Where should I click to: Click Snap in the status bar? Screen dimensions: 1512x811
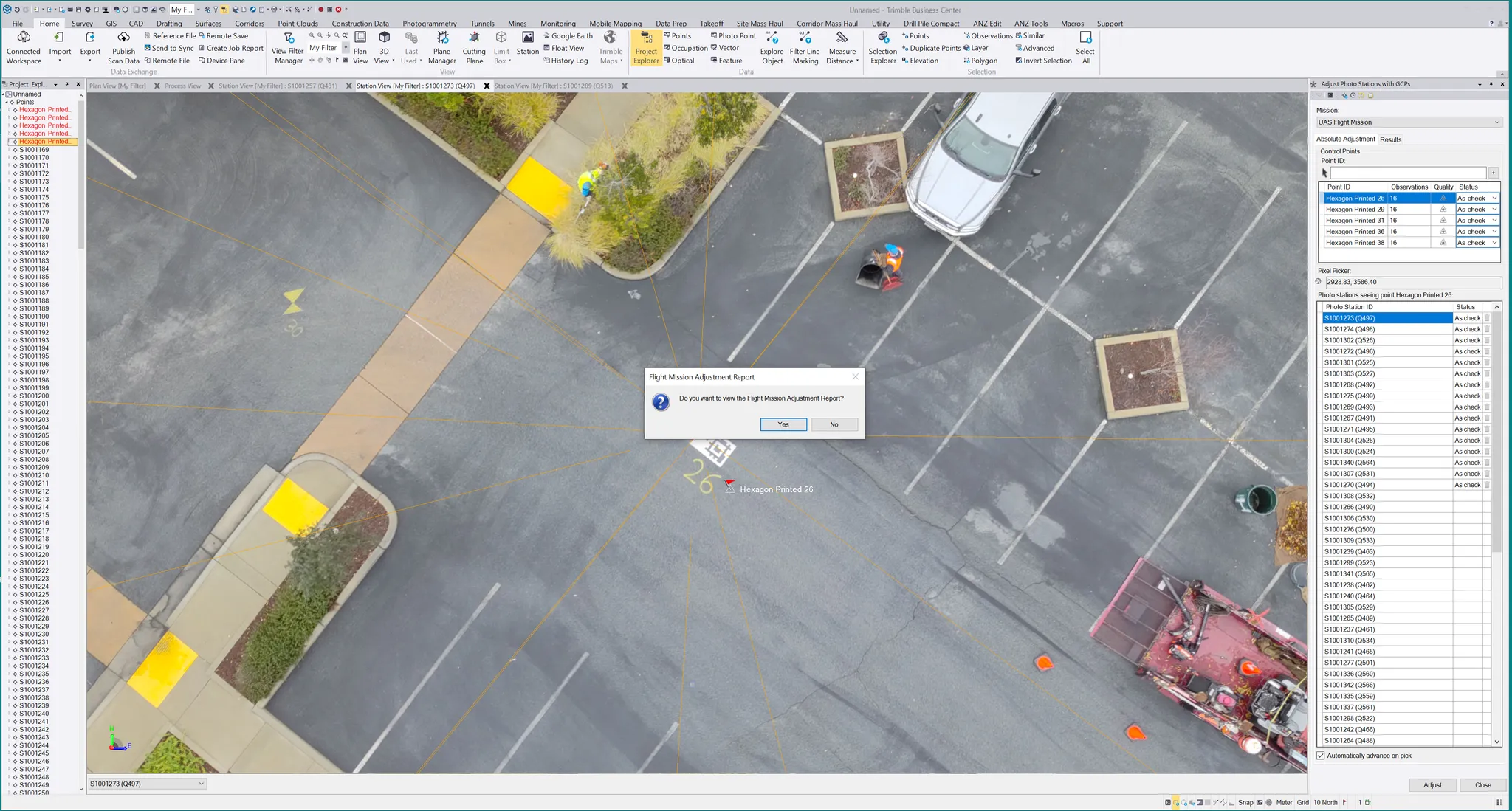click(1245, 802)
